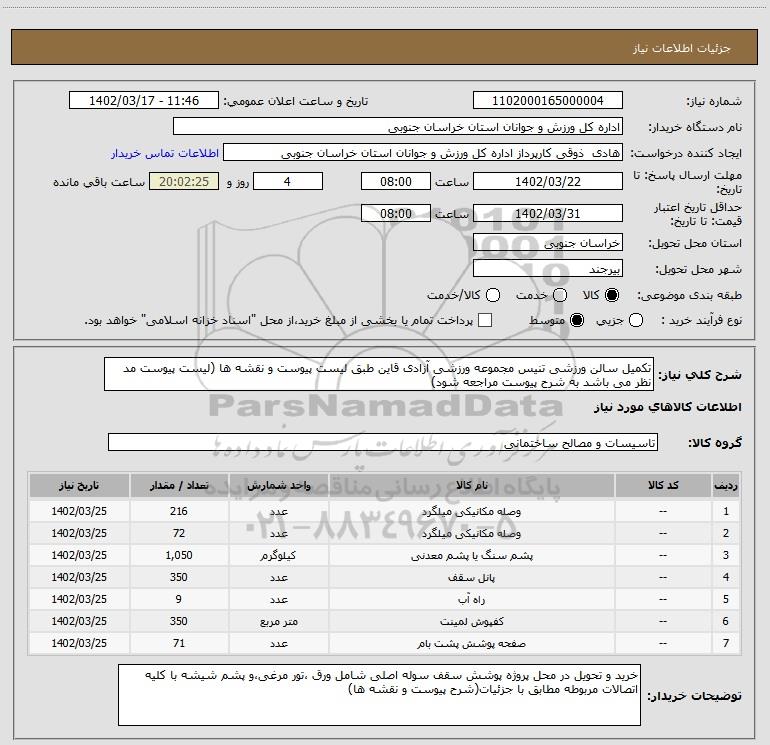Click need date in row 1
Image resolution: width=770 pixels, height=745 pixels.
point(79,511)
